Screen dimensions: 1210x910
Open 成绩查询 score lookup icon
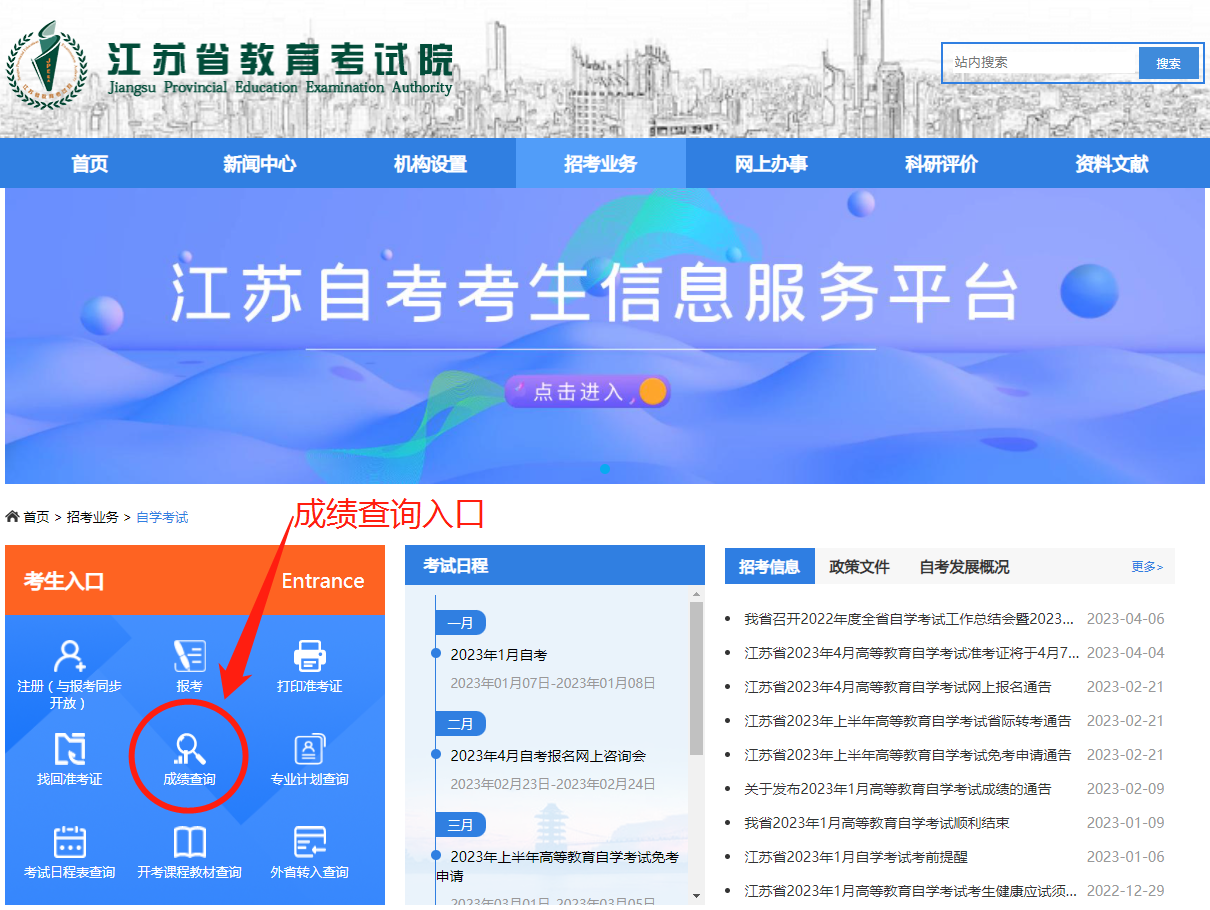coord(189,750)
